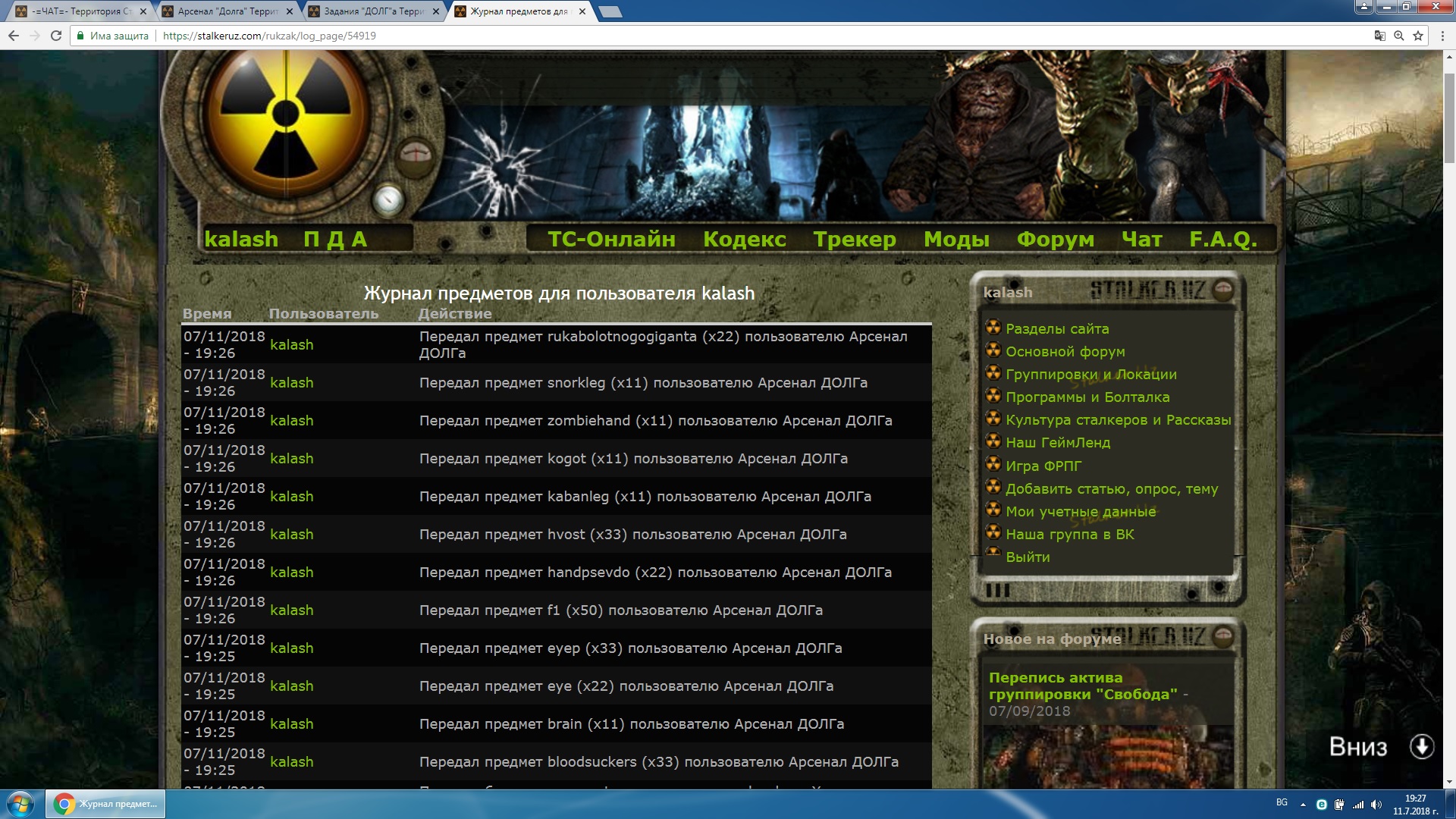This screenshot has height=819, width=1456.
Task: Show hidden tray icons arrow
Action: pyautogui.click(x=1303, y=805)
